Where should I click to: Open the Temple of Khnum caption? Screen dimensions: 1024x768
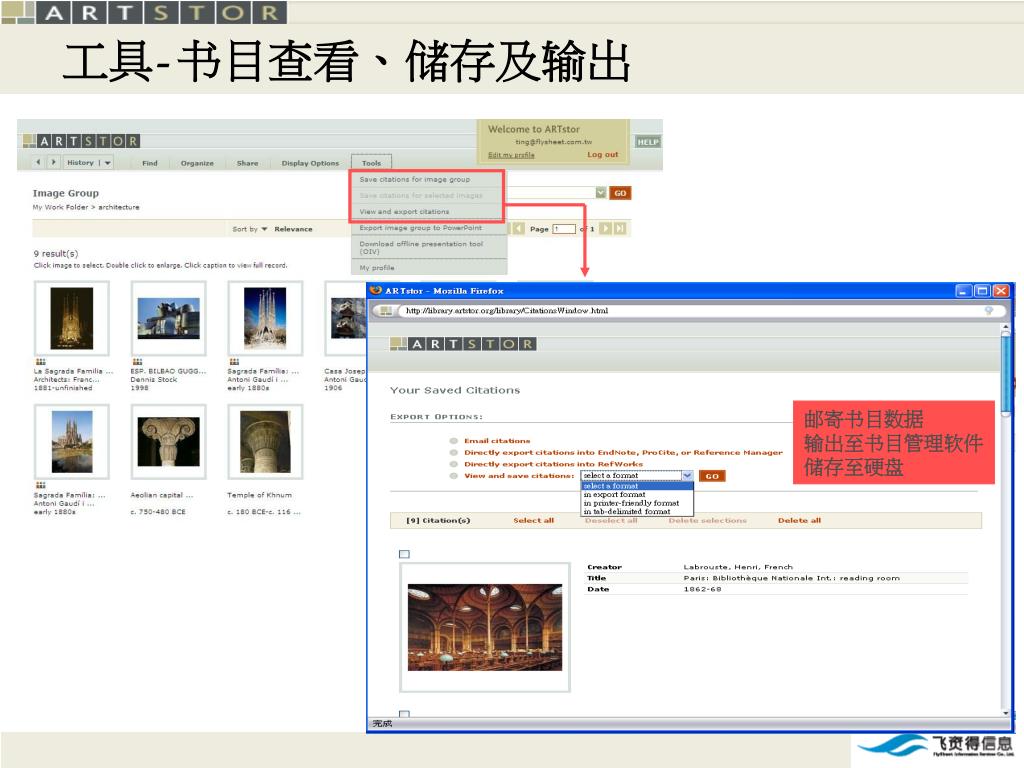[x=260, y=495]
